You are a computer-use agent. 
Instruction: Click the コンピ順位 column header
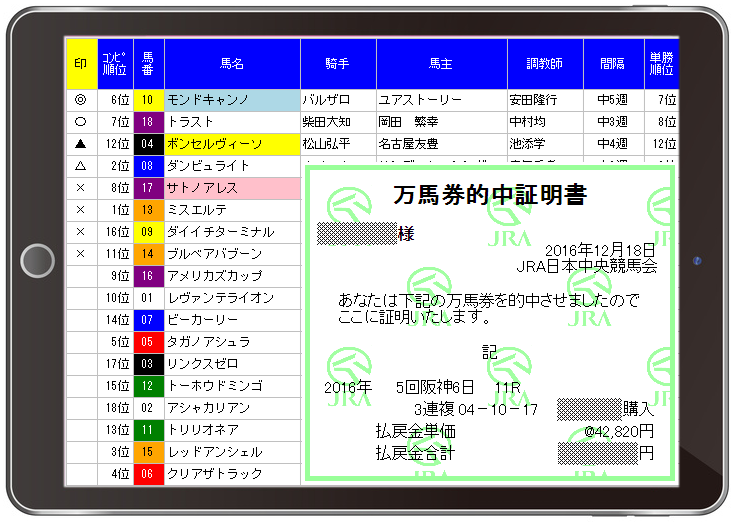(115, 64)
